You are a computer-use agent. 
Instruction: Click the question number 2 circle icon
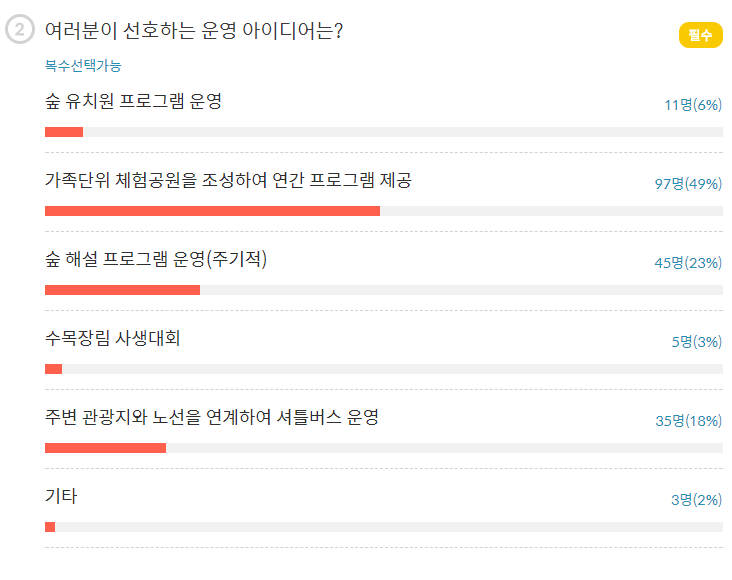pyautogui.click(x=20, y=31)
